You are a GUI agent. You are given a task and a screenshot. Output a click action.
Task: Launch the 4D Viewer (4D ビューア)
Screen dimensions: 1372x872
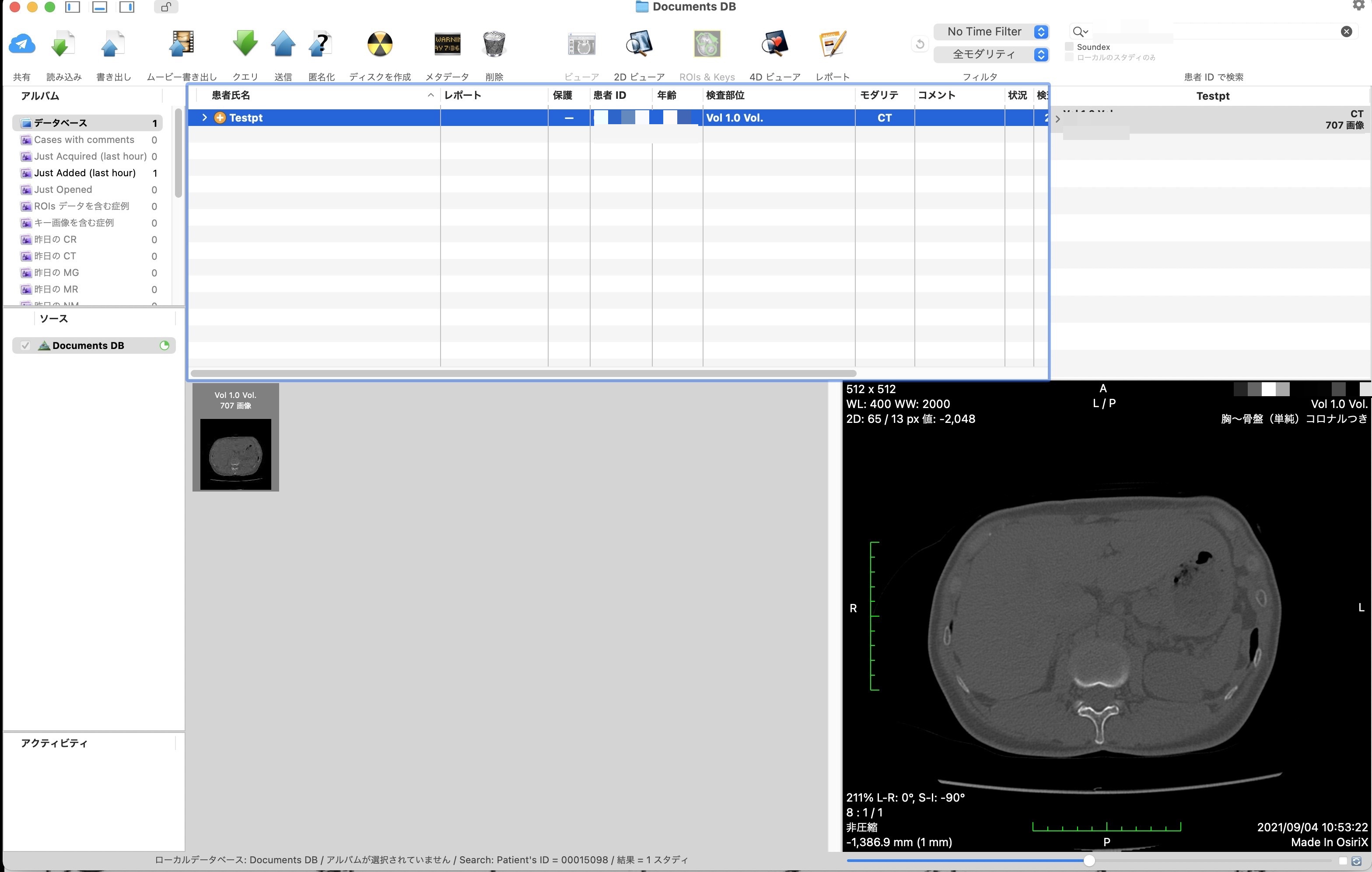click(774, 44)
